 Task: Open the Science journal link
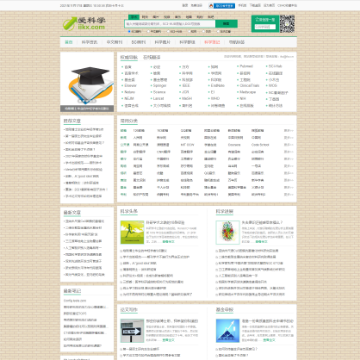point(159,92)
